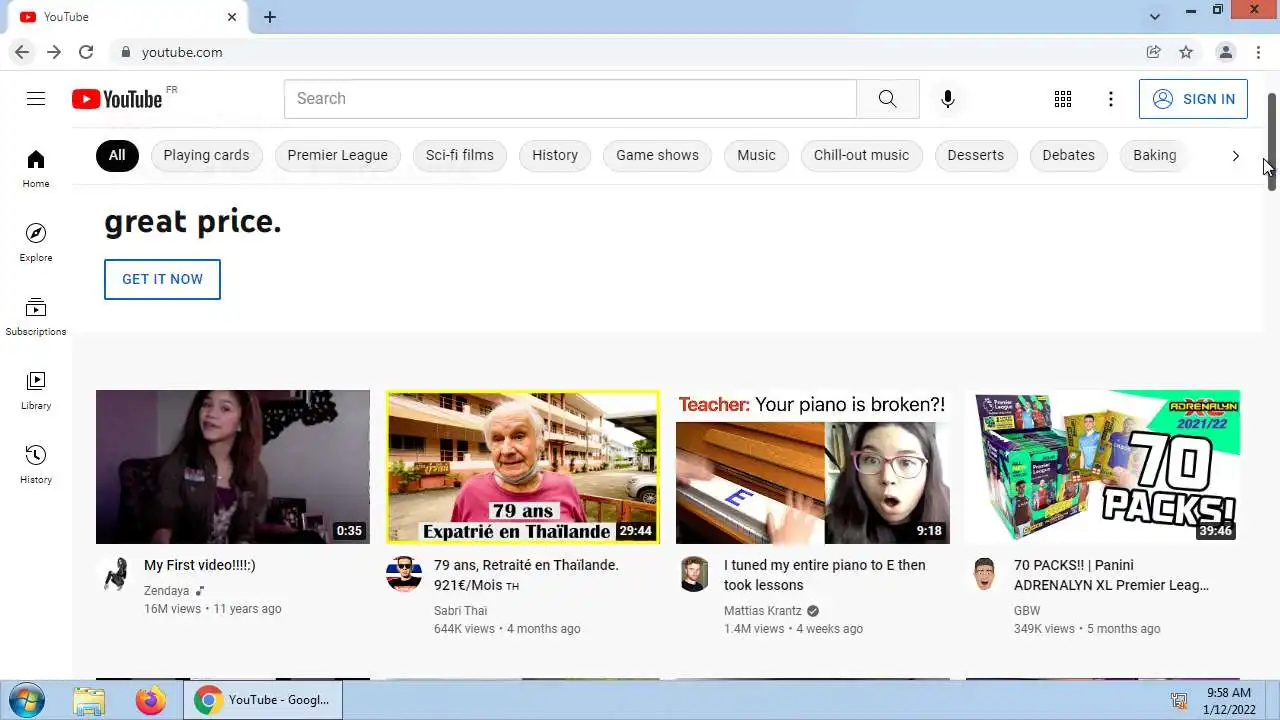Open I tuned my entire piano title
This screenshot has height=720, width=1280.
click(825, 575)
